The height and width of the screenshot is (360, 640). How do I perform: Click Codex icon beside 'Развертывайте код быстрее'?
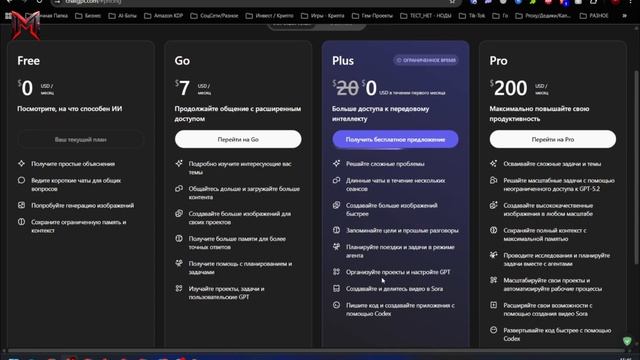(493, 330)
